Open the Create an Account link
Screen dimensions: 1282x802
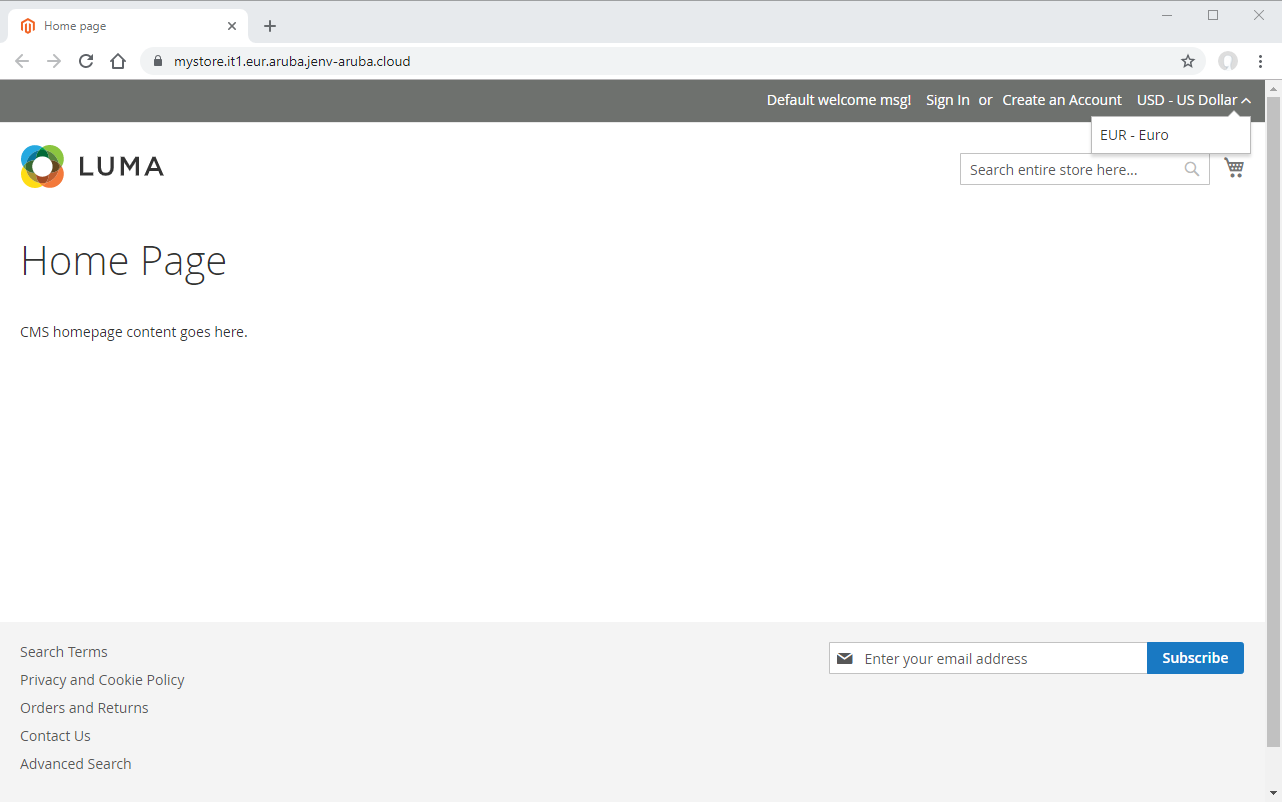click(1062, 100)
